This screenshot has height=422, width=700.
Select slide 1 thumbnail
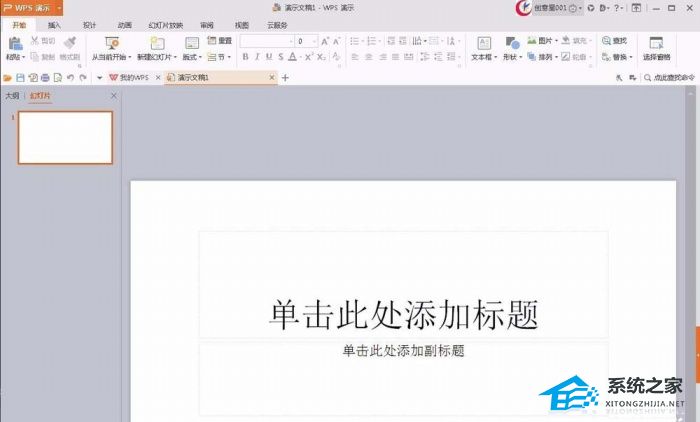pyautogui.click(x=65, y=138)
